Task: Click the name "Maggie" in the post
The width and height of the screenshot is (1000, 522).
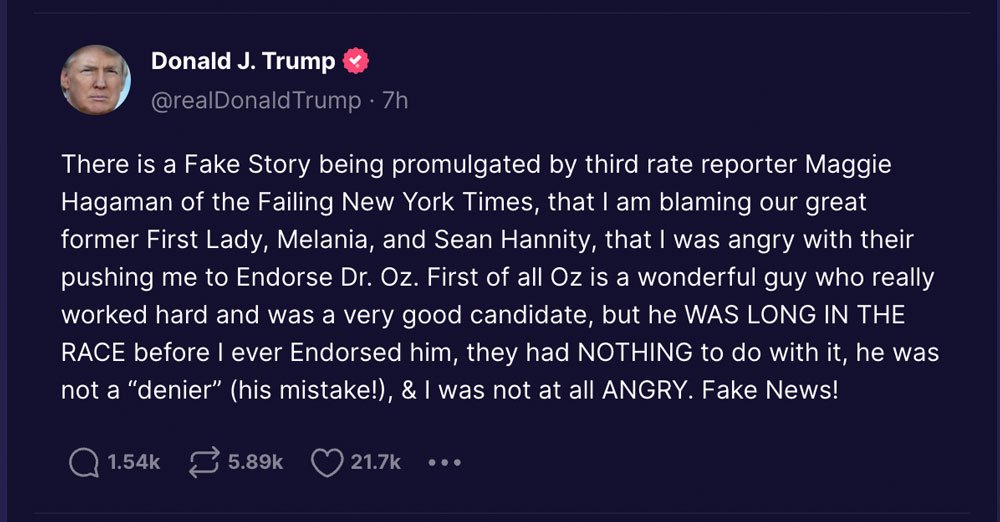Action: (848, 165)
